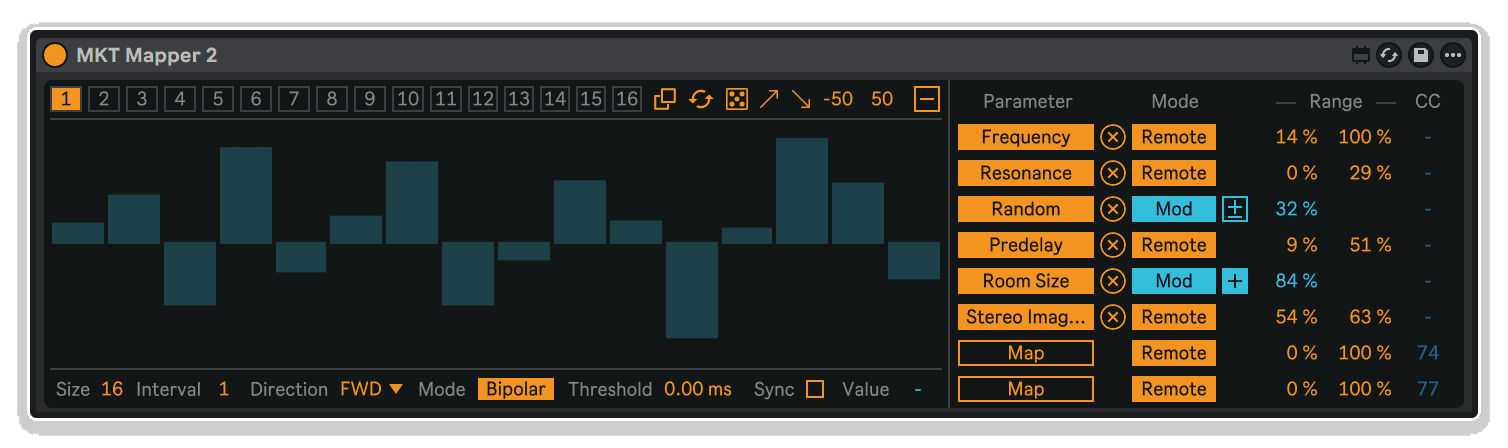Click the circular arrows reset icon
The image size is (1508, 448).
(x=701, y=99)
